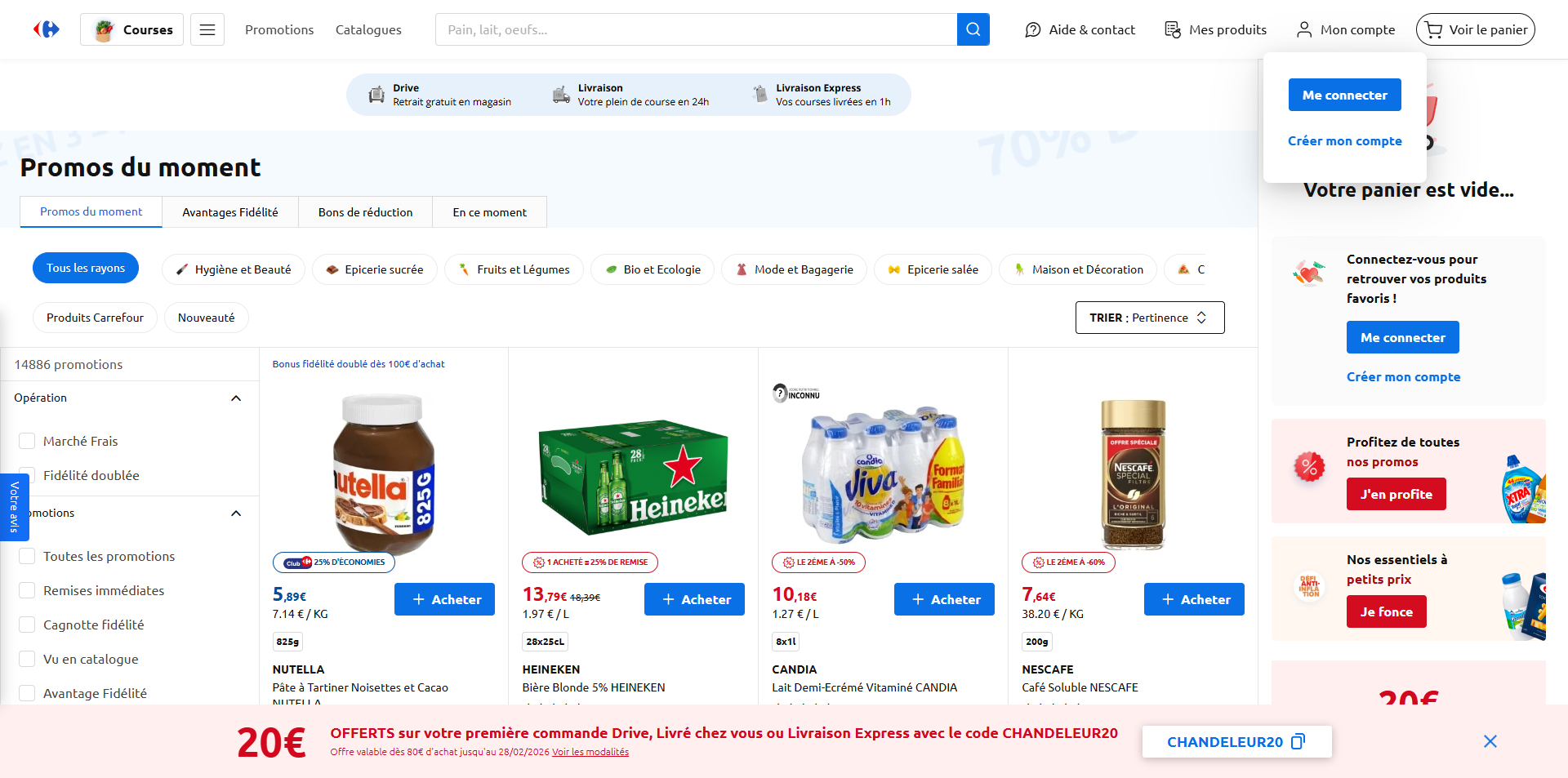The width and height of the screenshot is (1568, 778).
Task: Filter by Mode et Bagagerie
Action: pyautogui.click(x=794, y=269)
